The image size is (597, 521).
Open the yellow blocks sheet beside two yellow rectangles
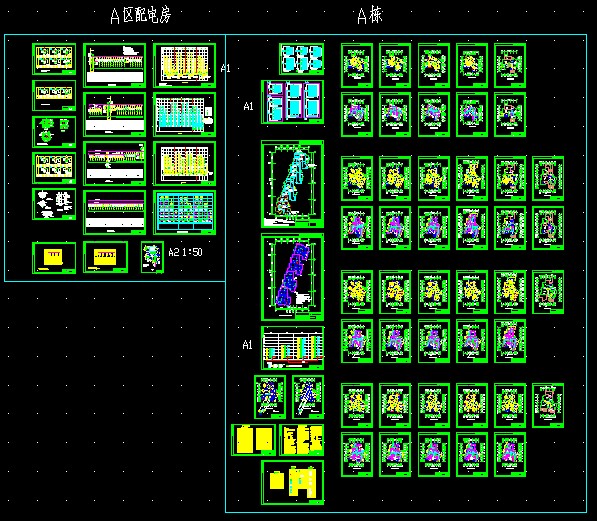(x=302, y=440)
